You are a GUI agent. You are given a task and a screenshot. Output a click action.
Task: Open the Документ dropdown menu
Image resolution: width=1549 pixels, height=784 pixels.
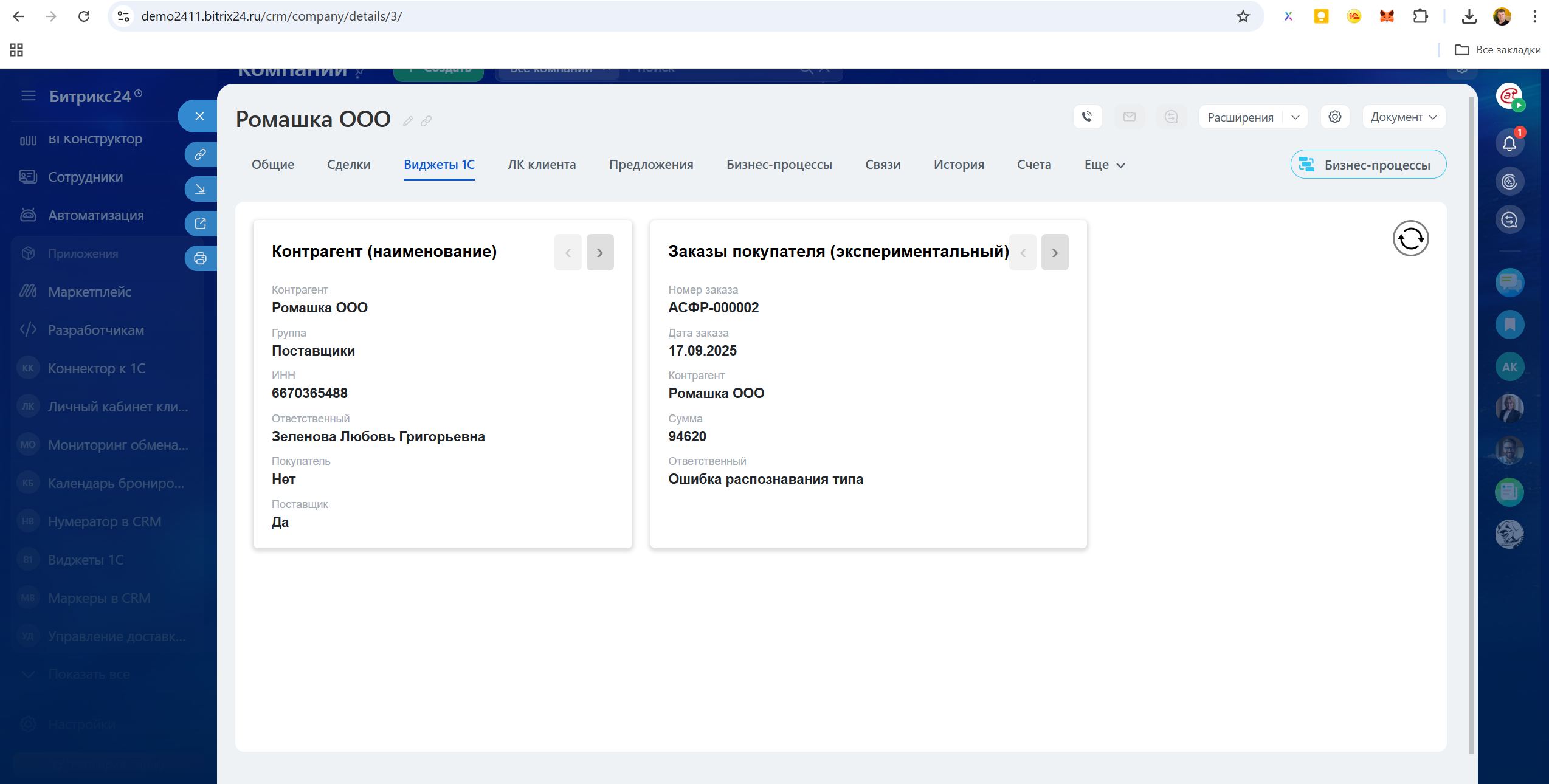(1403, 117)
